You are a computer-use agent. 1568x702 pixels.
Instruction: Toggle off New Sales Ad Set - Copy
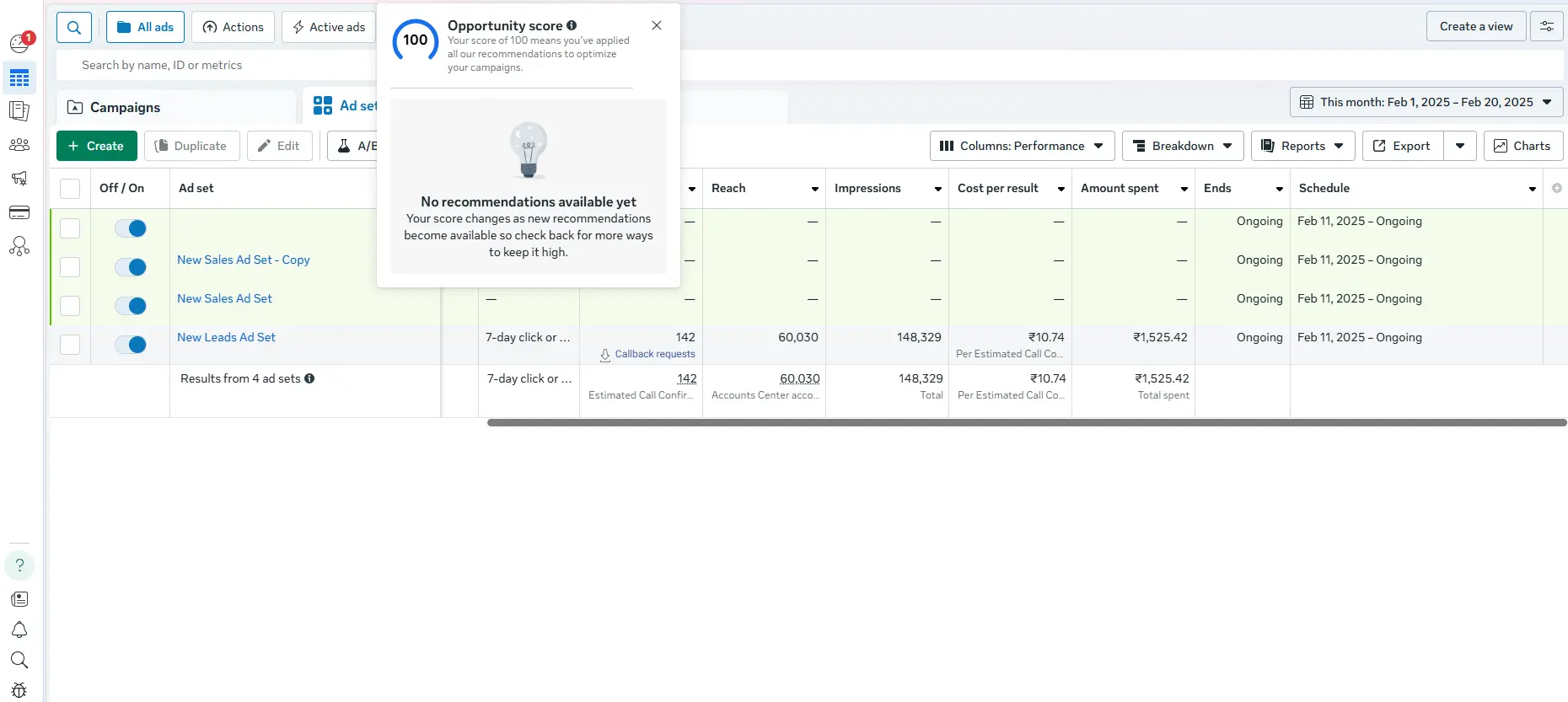pyautogui.click(x=131, y=267)
